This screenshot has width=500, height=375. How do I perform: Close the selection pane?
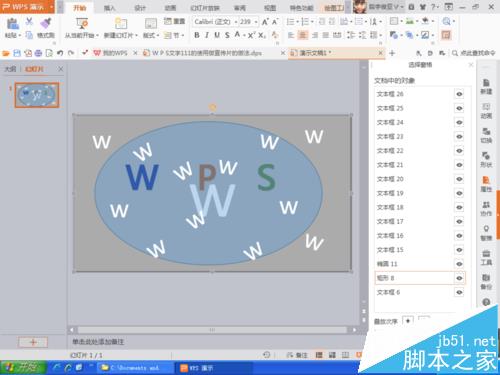click(471, 65)
